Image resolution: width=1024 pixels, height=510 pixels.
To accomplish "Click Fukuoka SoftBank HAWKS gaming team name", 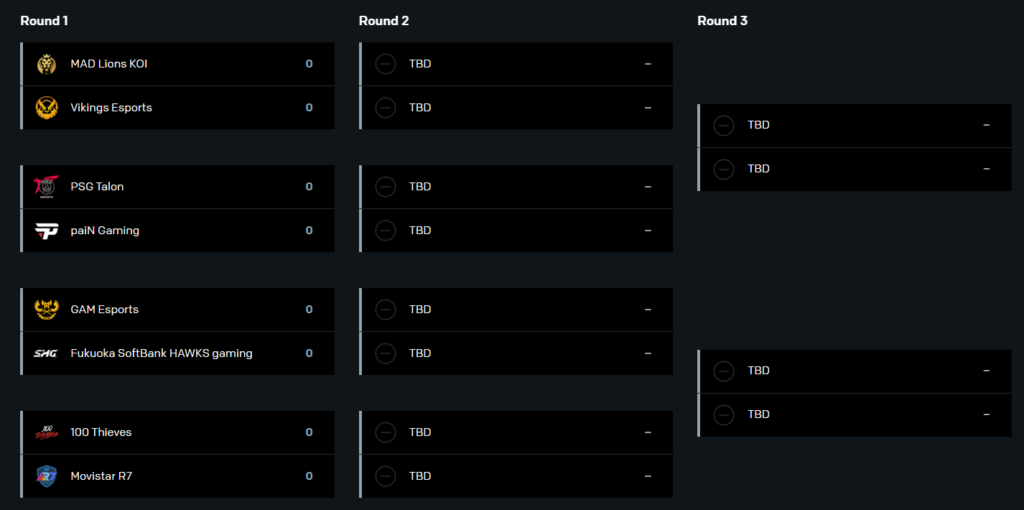I will [161, 353].
